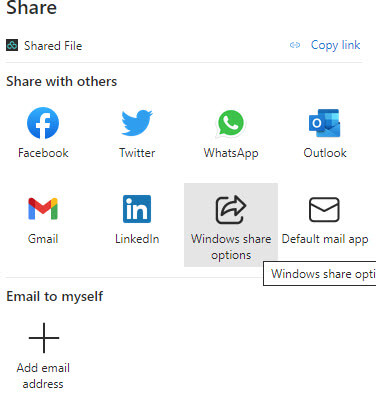This screenshot has height=406, width=376.
Task: Click the chain link icon beside Copy link
Action: pos(295,45)
